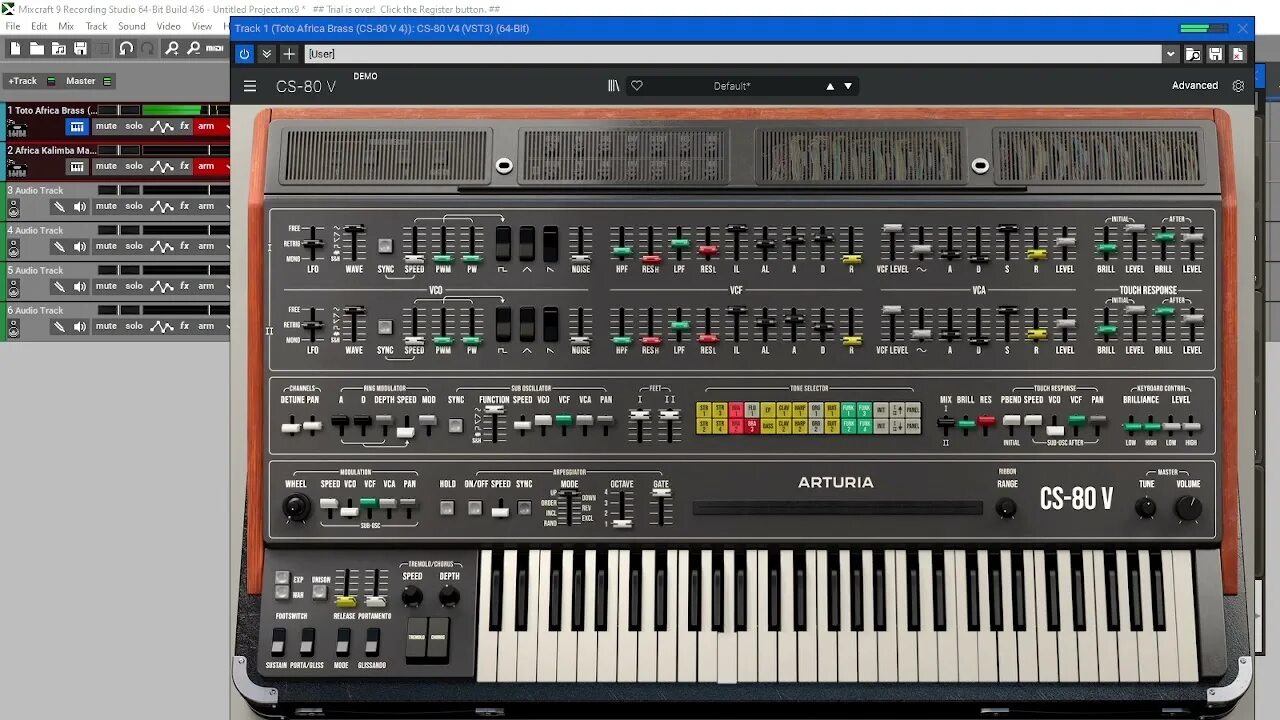This screenshot has width=1280, height=720.
Task: Open the Advanced panel
Action: pos(1195,86)
